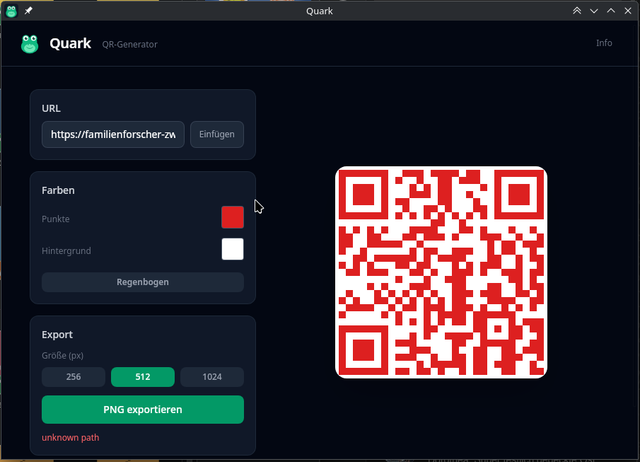640x462 pixels.
Task: Open the Hintergrund white color swatch
Action: coord(233,249)
